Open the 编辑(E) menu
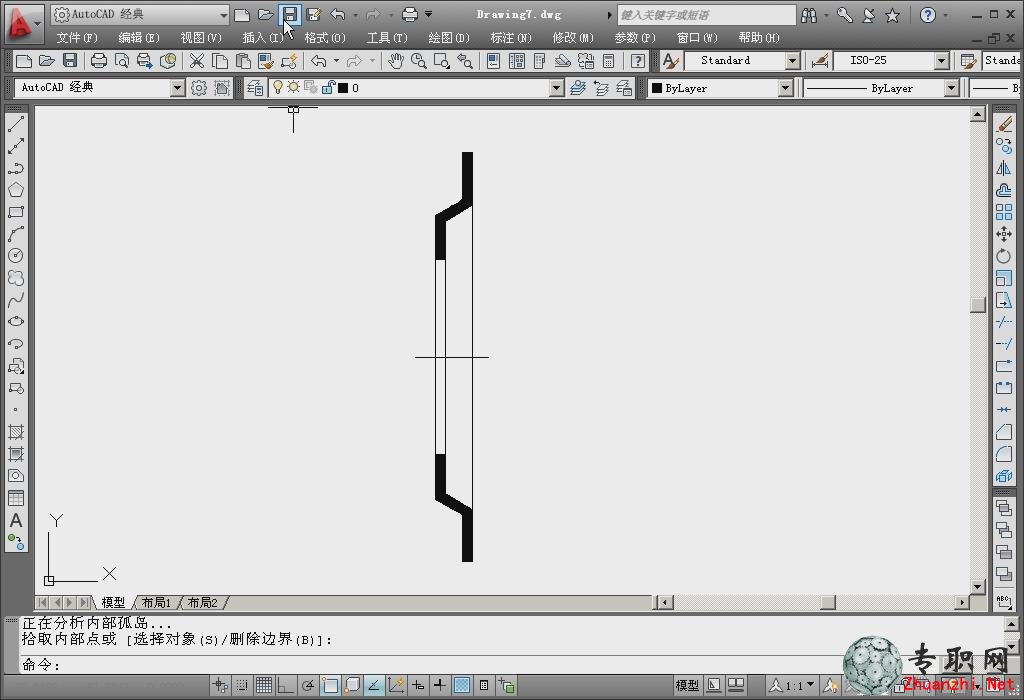1024x700 pixels. pyautogui.click(x=138, y=38)
